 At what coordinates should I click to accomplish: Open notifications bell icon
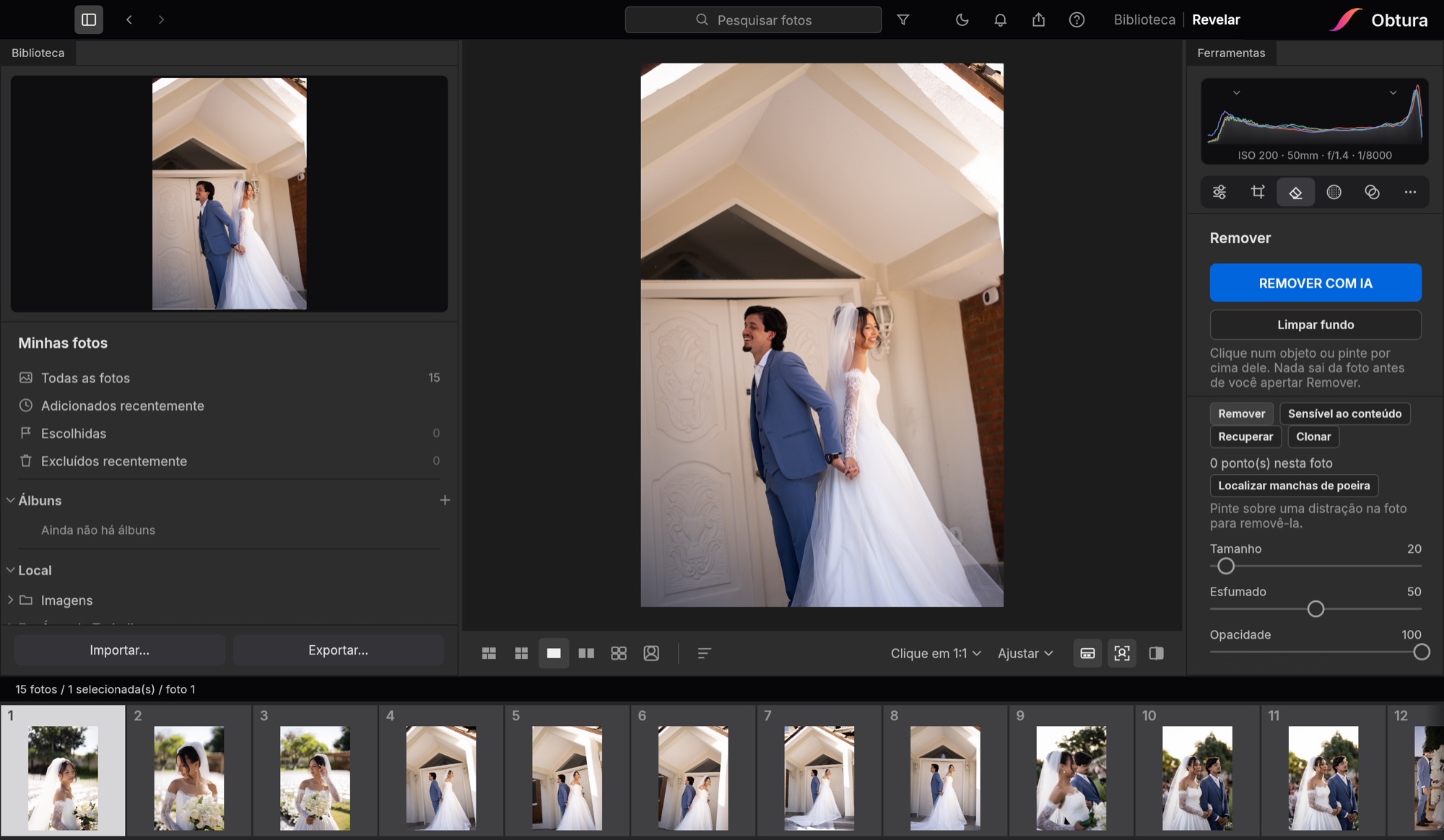coord(1000,19)
